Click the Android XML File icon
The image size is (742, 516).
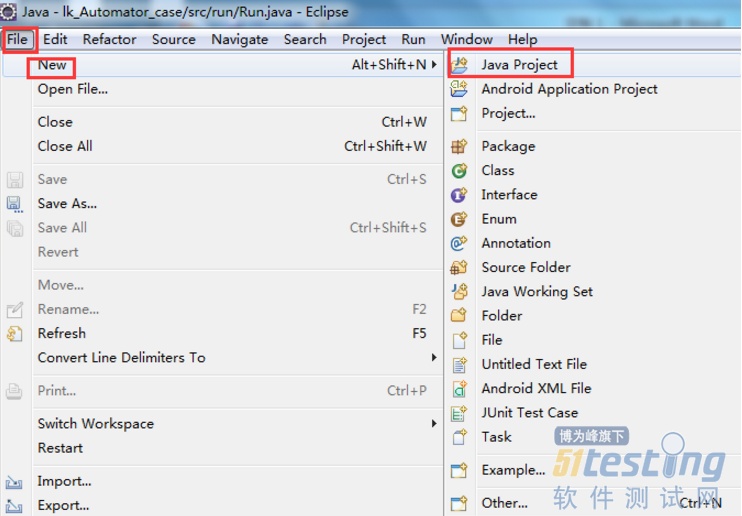[459, 389]
